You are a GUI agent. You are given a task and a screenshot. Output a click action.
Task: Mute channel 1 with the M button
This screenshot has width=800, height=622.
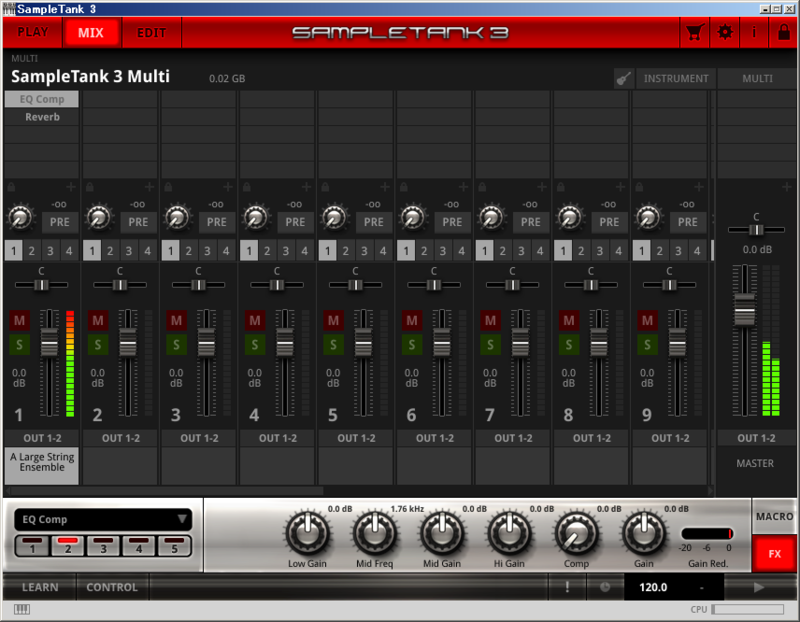(19, 320)
